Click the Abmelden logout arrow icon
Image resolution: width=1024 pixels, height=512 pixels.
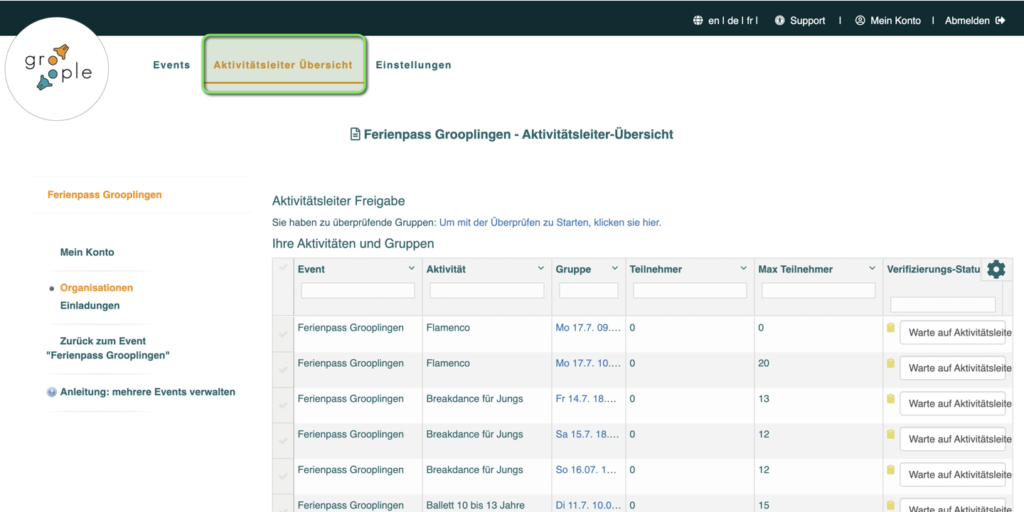pyautogui.click(x=1000, y=21)
